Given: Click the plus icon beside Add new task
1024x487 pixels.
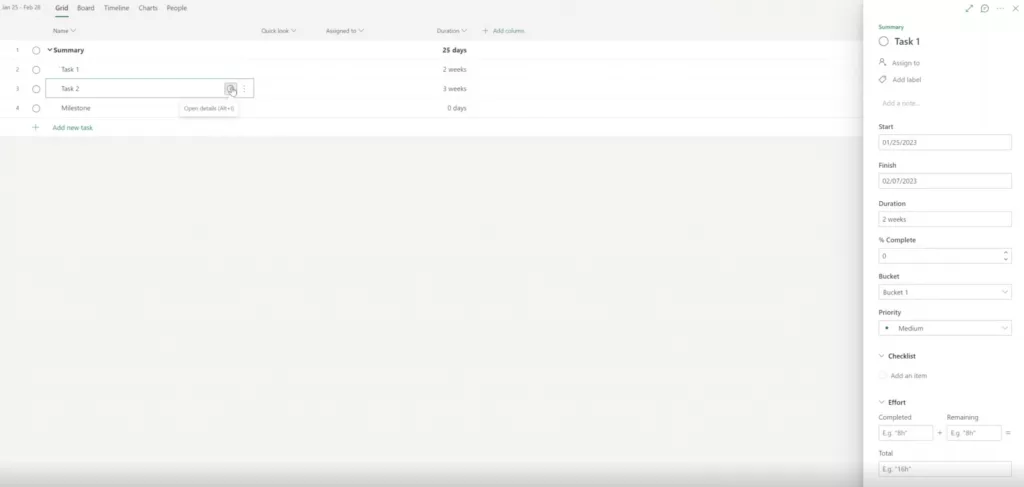Looking at the screenshot, I should click(35, 127).
